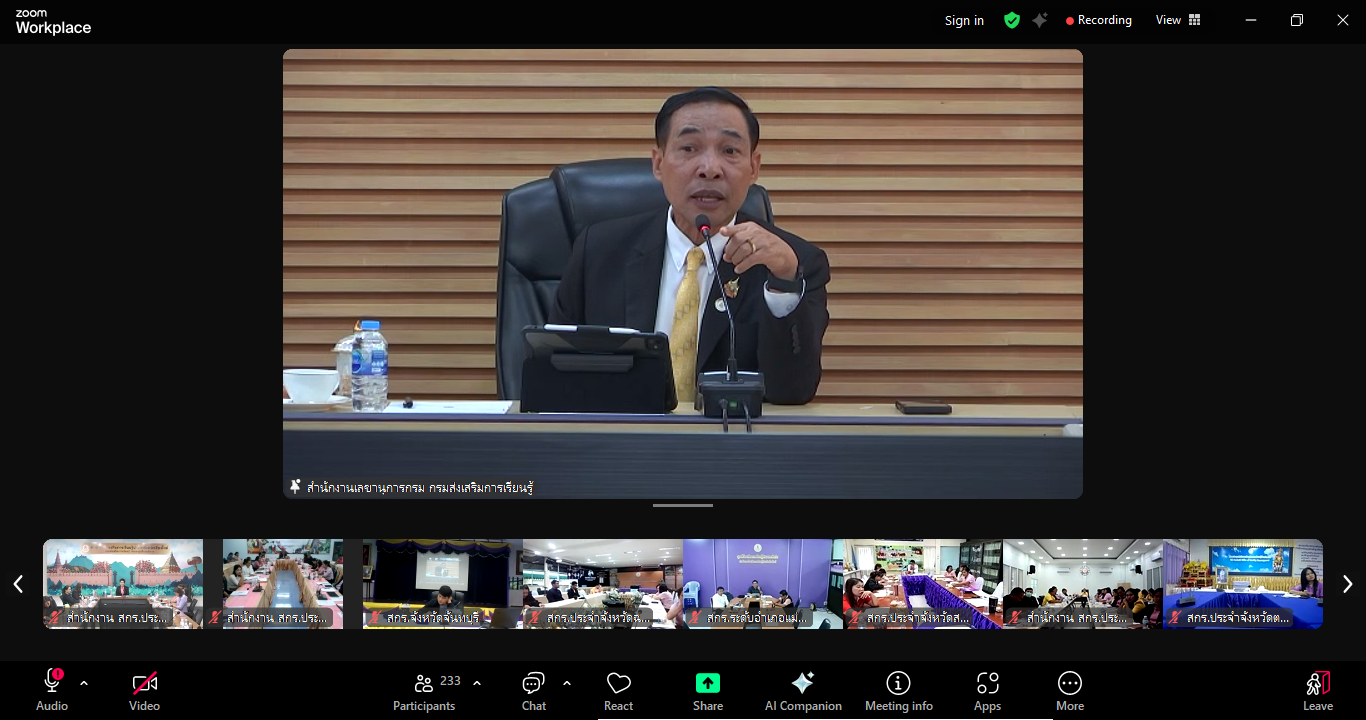
Task: Open the React heart menu
Action: click(x=619, y=690)
